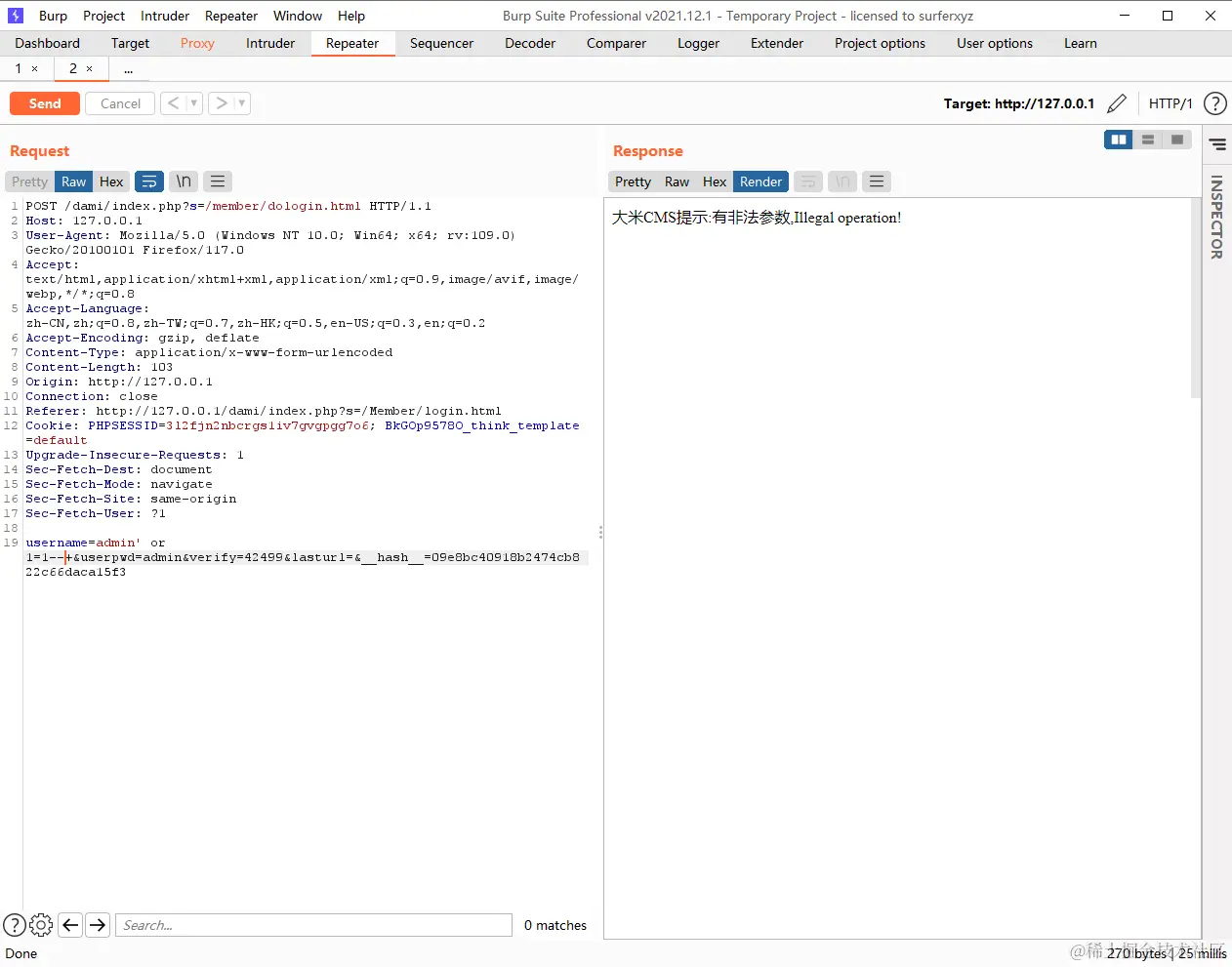Open the INSPECTOR side panel
This screenshot has height=967, width=1232.
(1216, 217)
